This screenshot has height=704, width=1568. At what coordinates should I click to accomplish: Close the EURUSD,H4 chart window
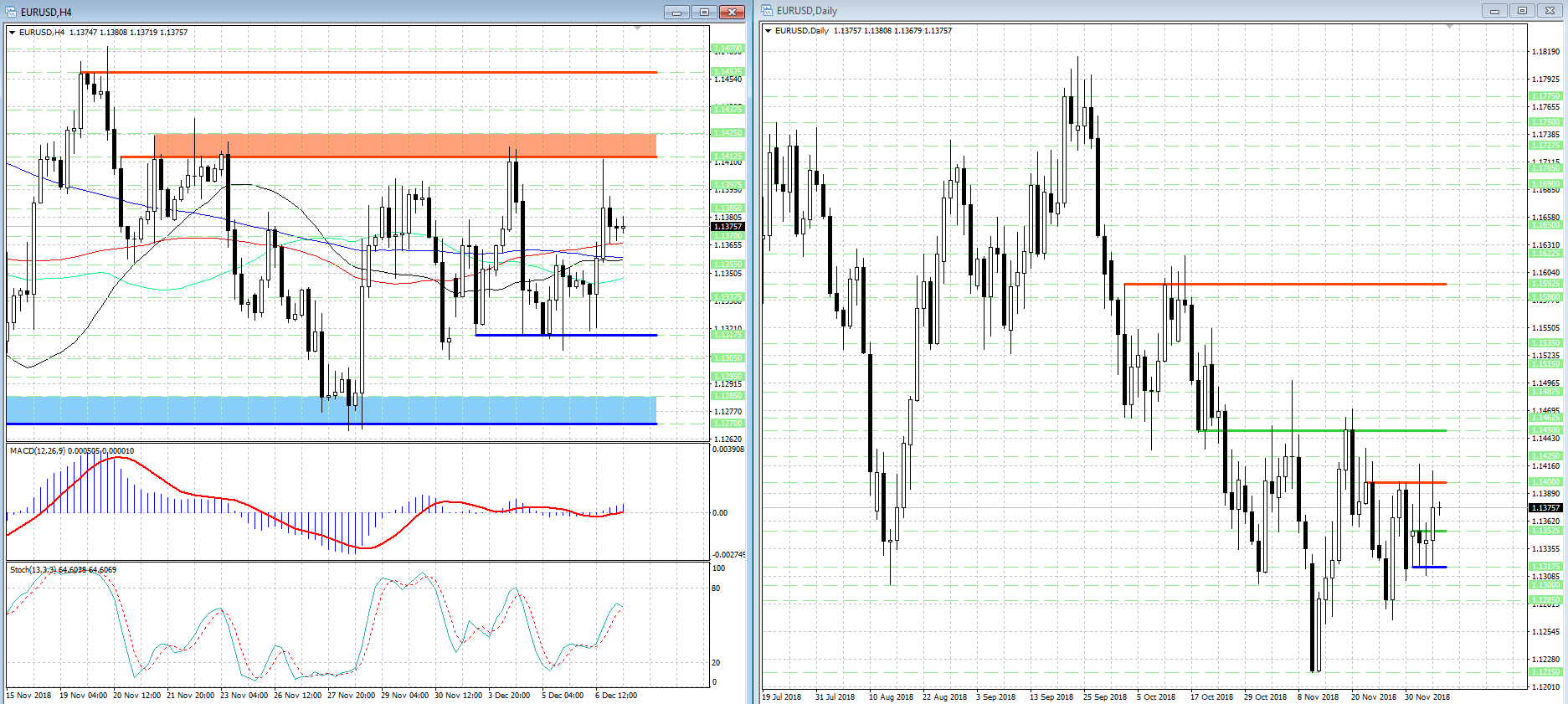click(732, 12)
